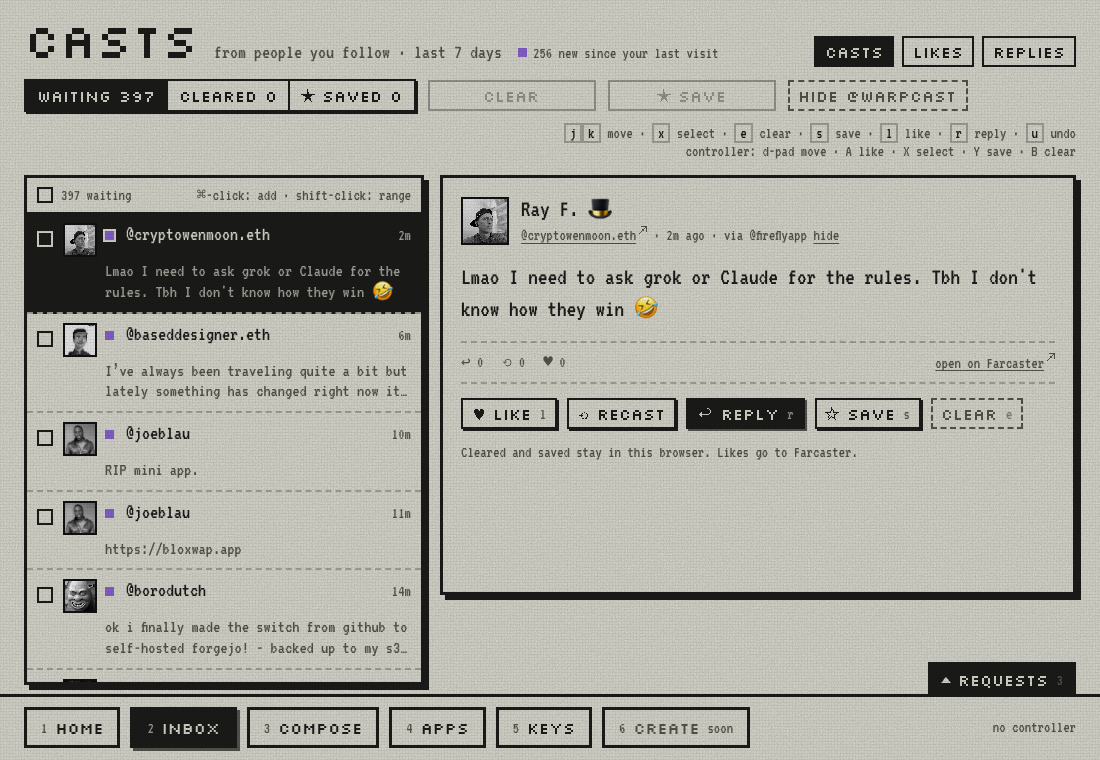Select the CLEARED 0 filter tab
Viewport: 1100px width, 760px height.
coord(228,96)
